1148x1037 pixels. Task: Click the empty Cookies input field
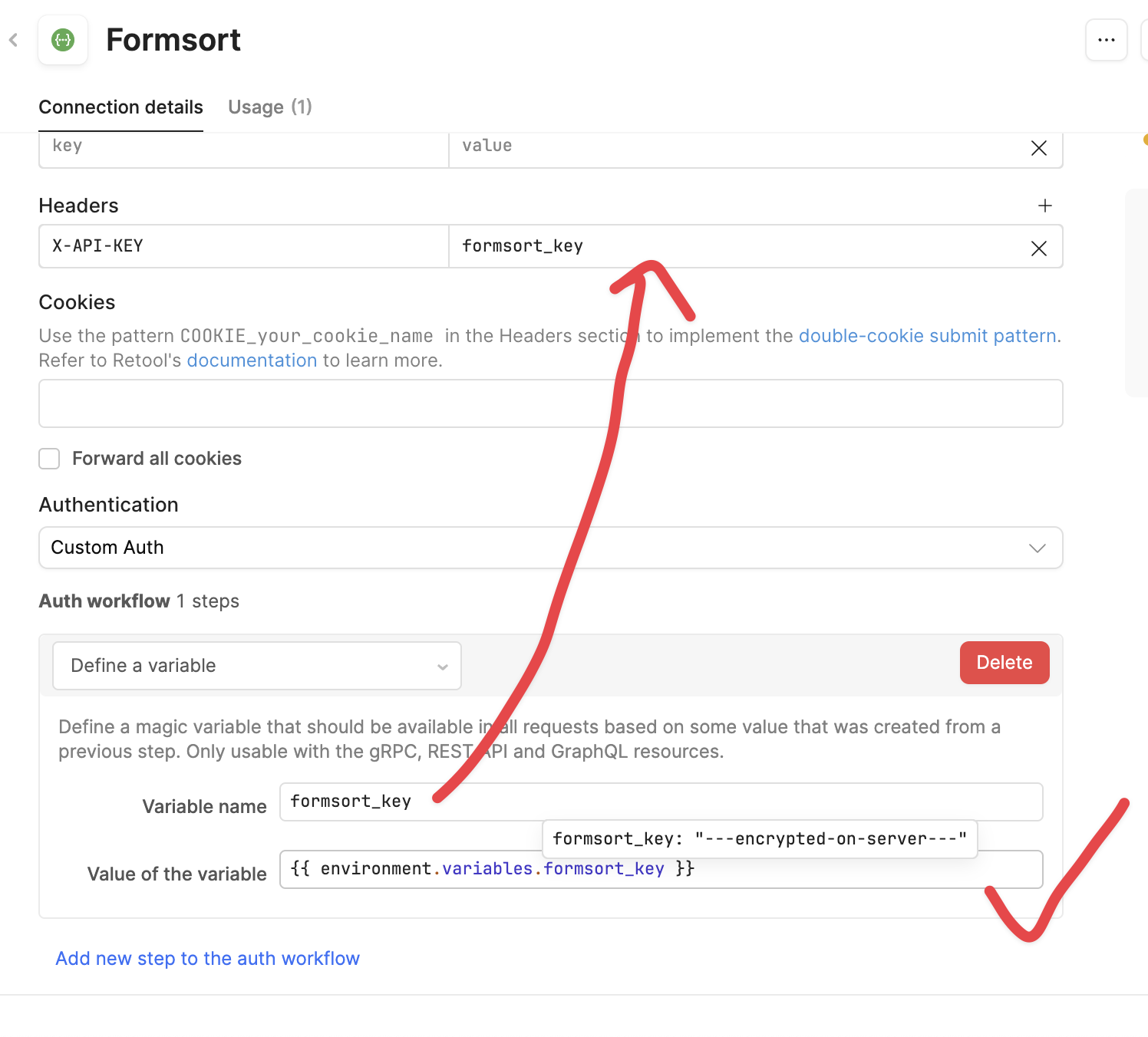pos(550,403)
